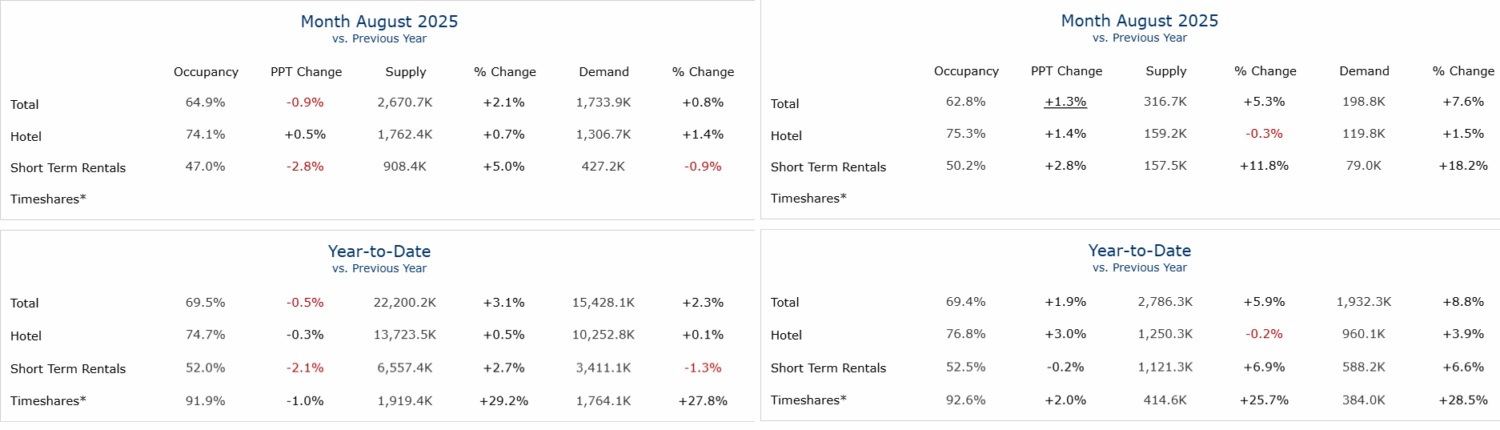Click the 15,428.1K year-to-date demand value
Viewport: 1500px width, 430px height.
coord(603,302)
